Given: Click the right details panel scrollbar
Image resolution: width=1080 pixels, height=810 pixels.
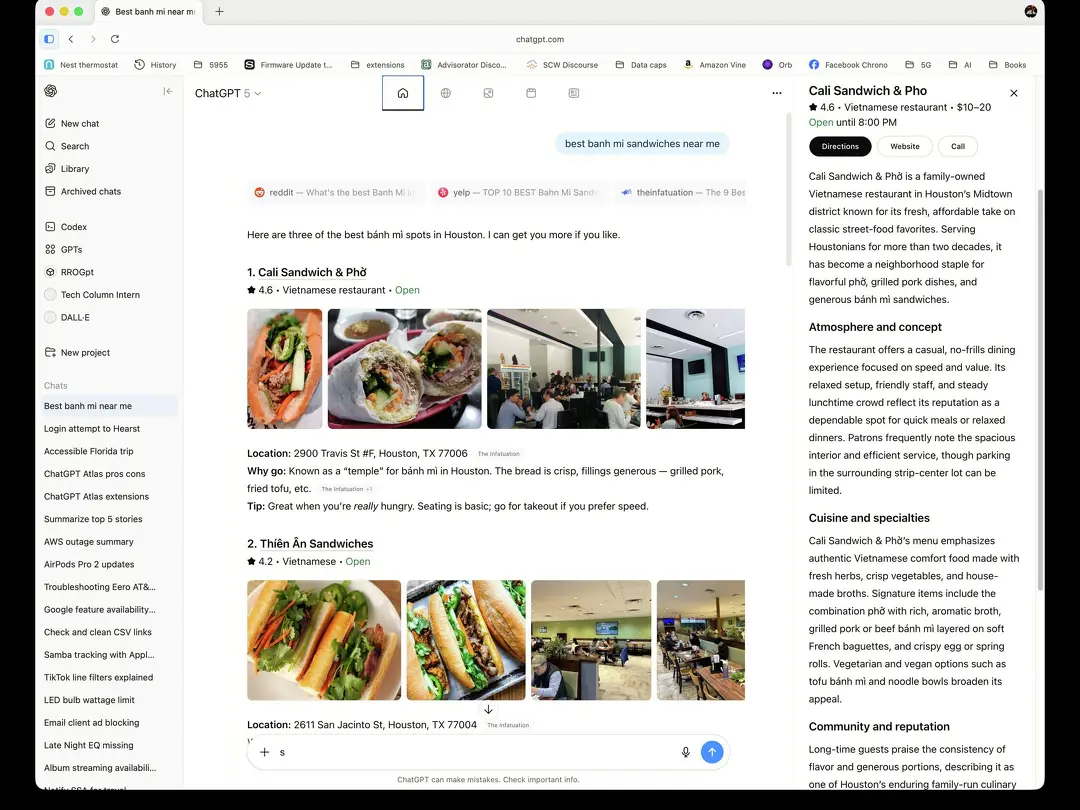Looking at the screenshot, I should (x=1040, y=400).
